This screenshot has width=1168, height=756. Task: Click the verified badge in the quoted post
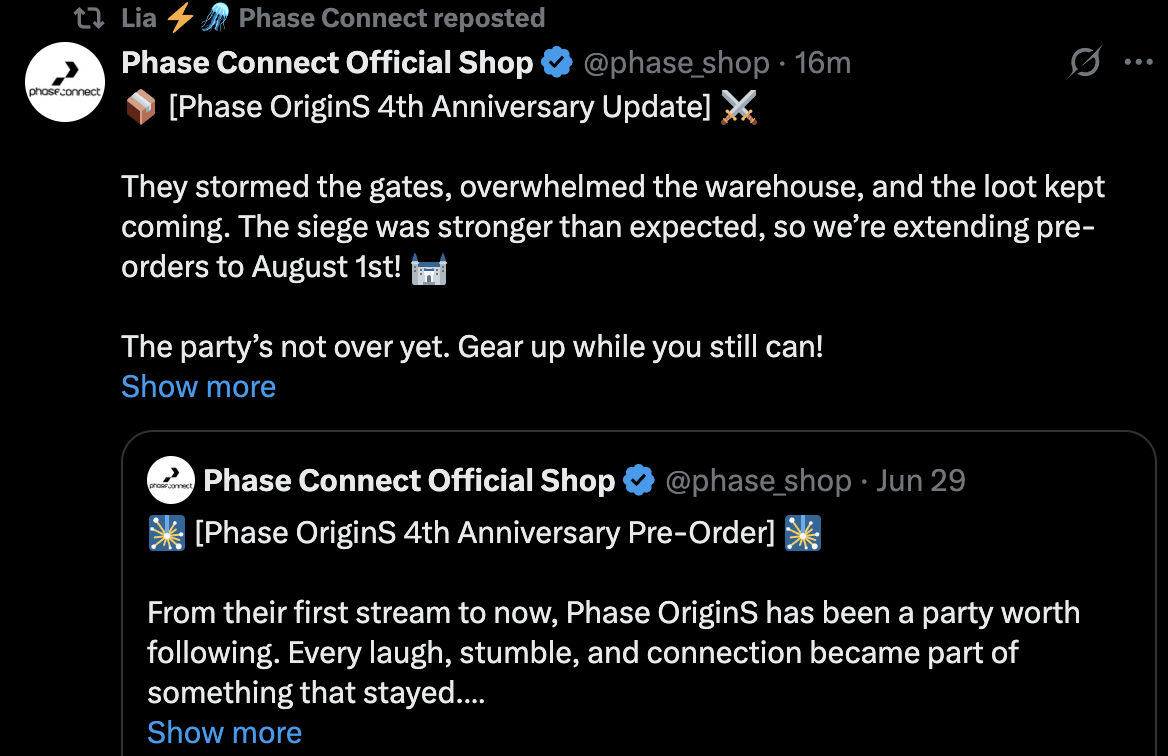coord(639,481)
